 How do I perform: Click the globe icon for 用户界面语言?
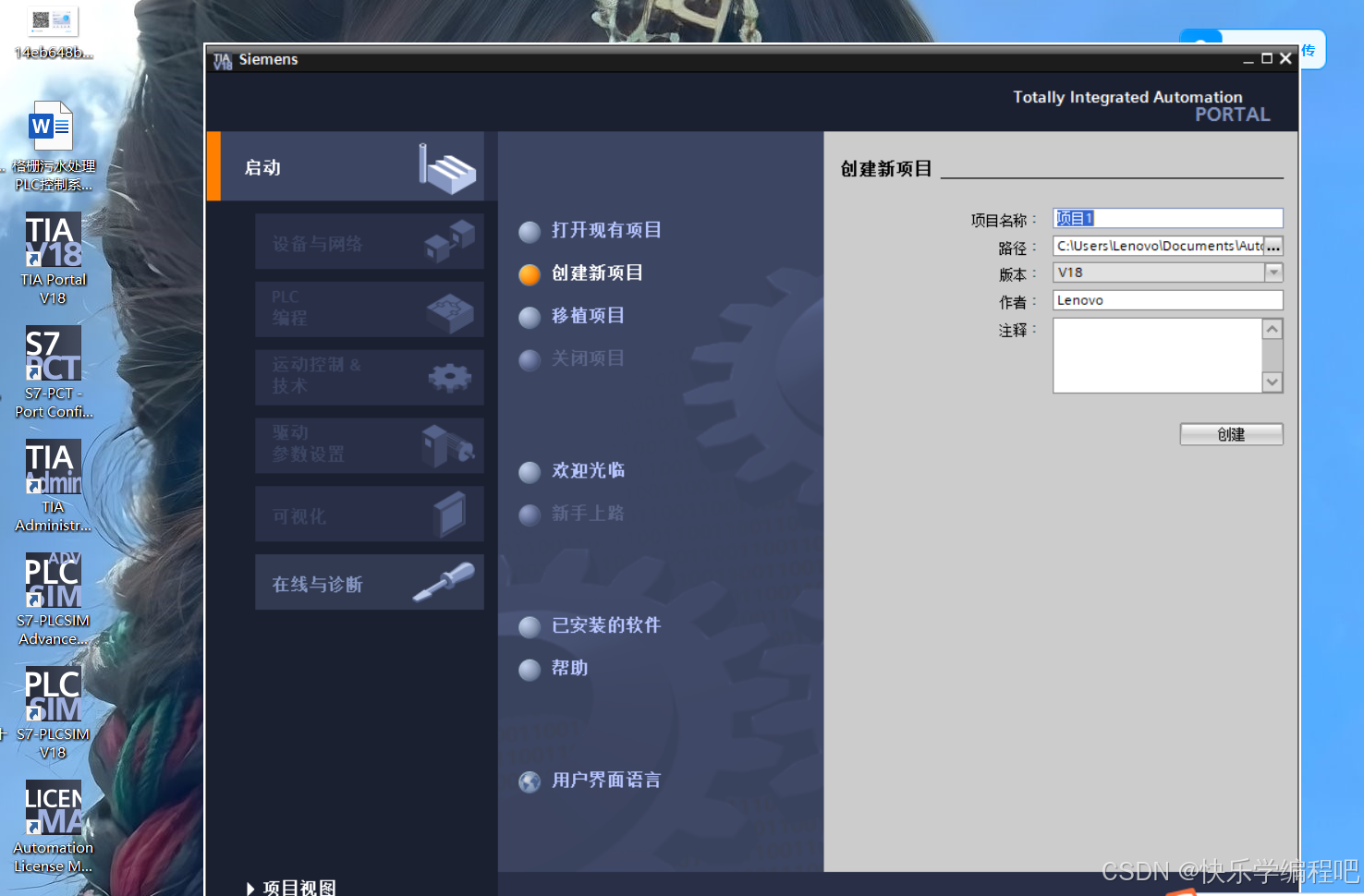tap(530, 782)
